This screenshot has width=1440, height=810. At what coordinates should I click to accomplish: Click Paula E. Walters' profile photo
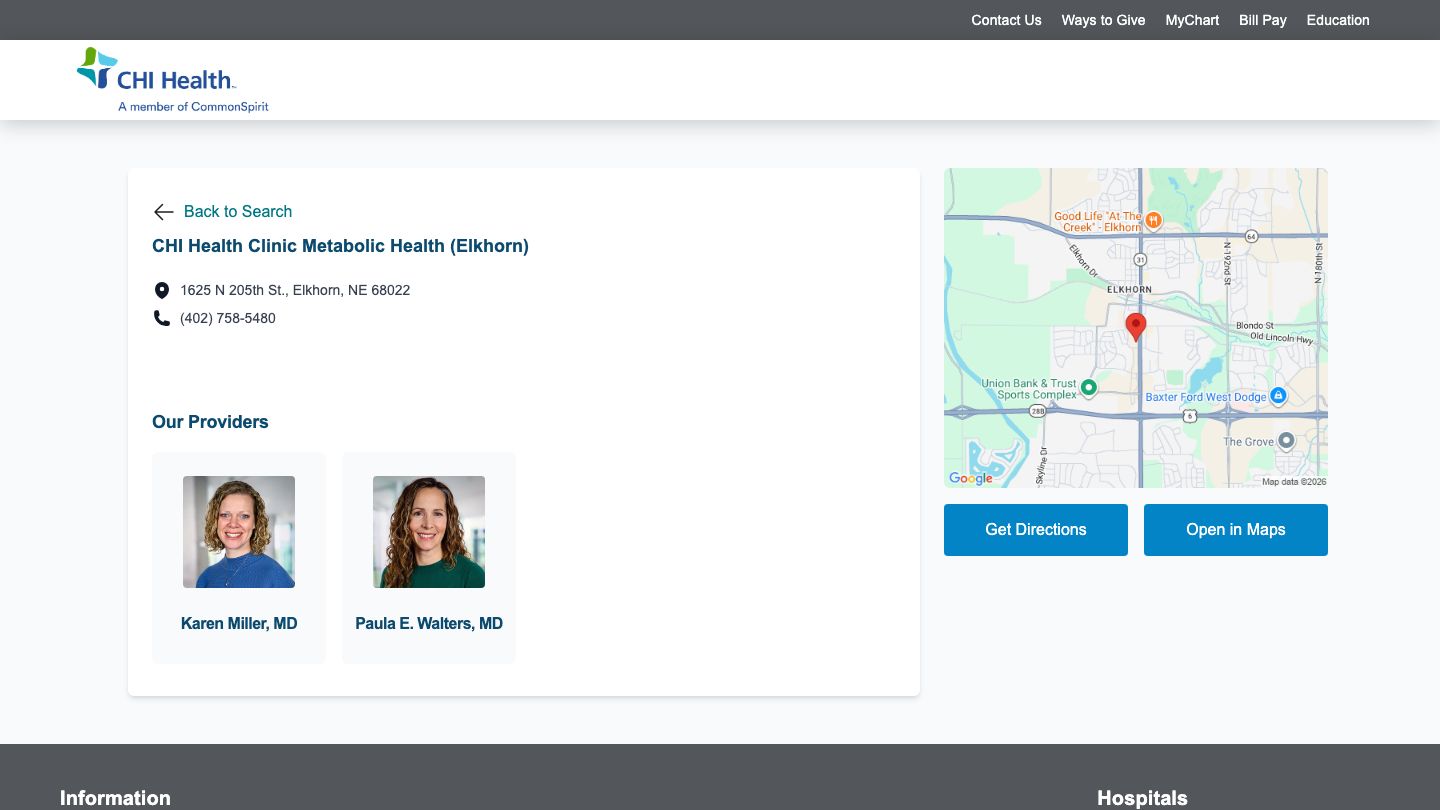point(429,532)
